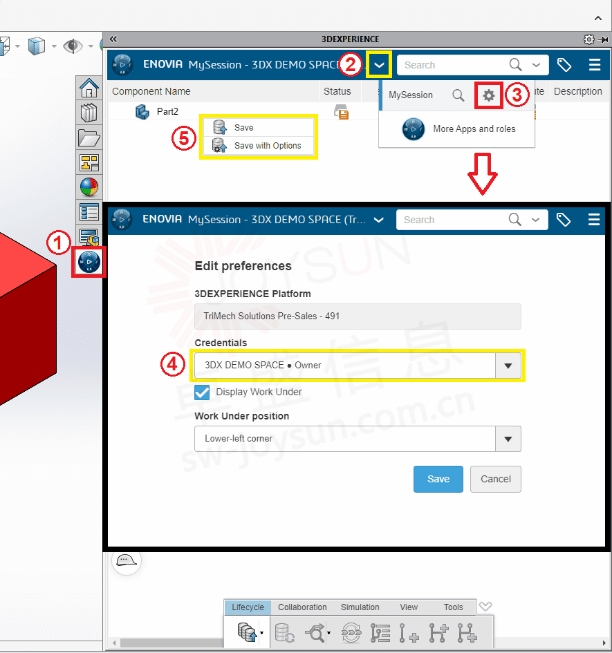The height and width of the screenshot is (653, 612).
Task: Switch to the Lifecycle tab
Action: coord(248,607)
